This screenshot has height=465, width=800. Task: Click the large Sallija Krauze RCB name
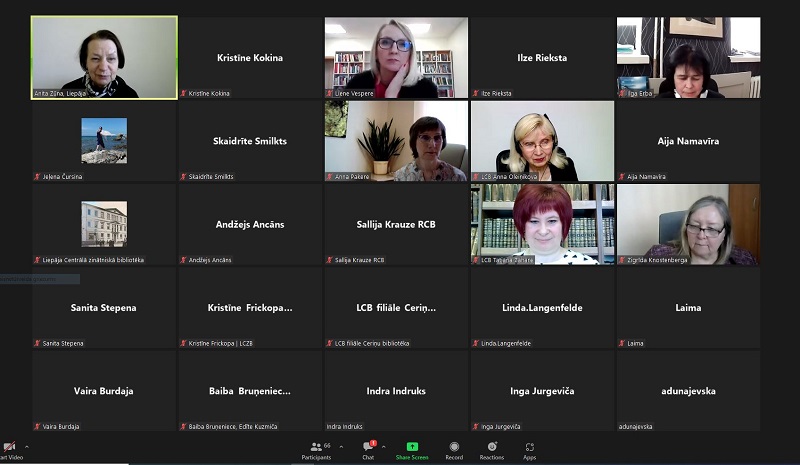(x=396, y=224)
